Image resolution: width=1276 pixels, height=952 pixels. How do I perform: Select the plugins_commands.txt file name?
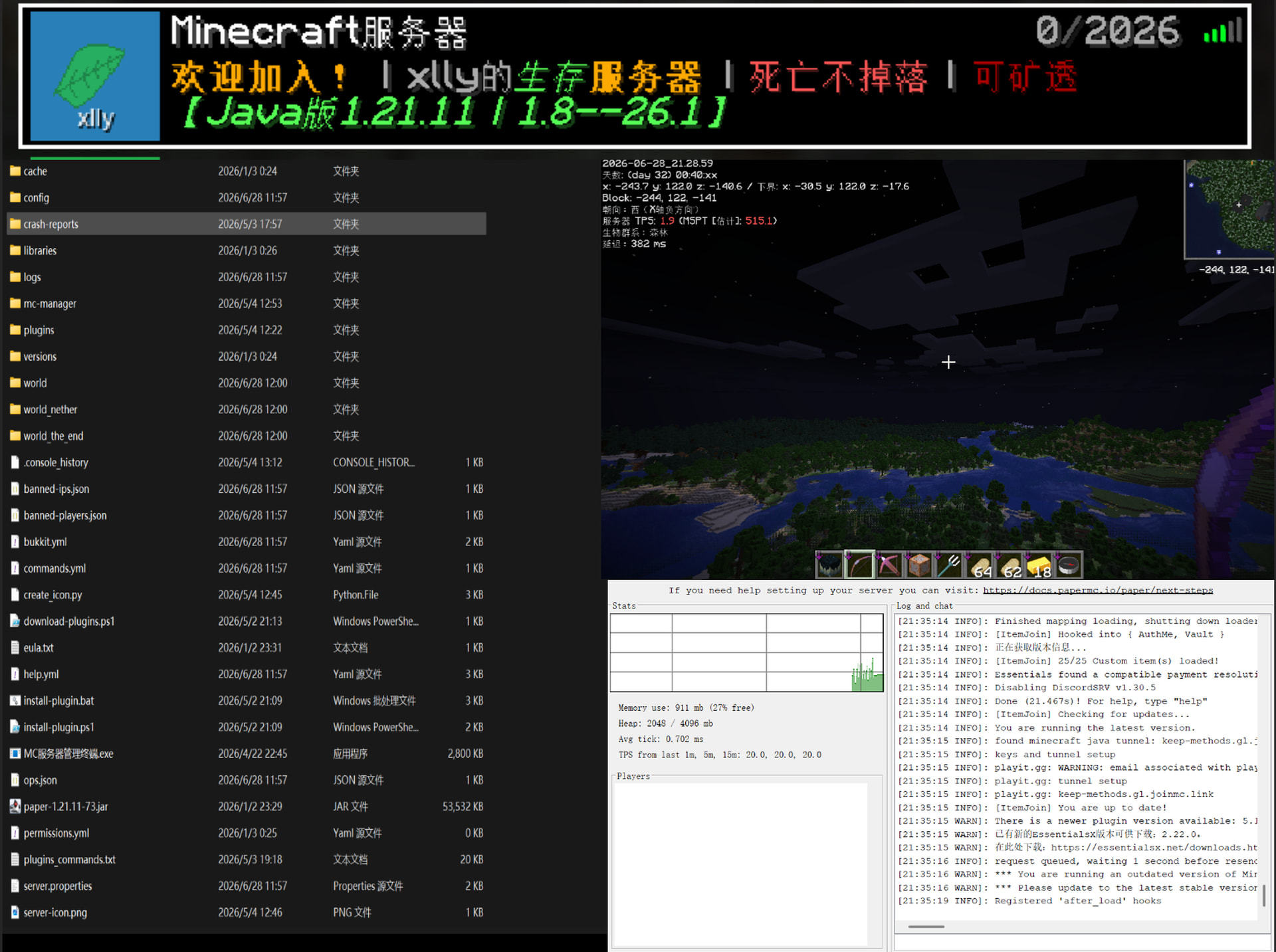tap(70, 860)
